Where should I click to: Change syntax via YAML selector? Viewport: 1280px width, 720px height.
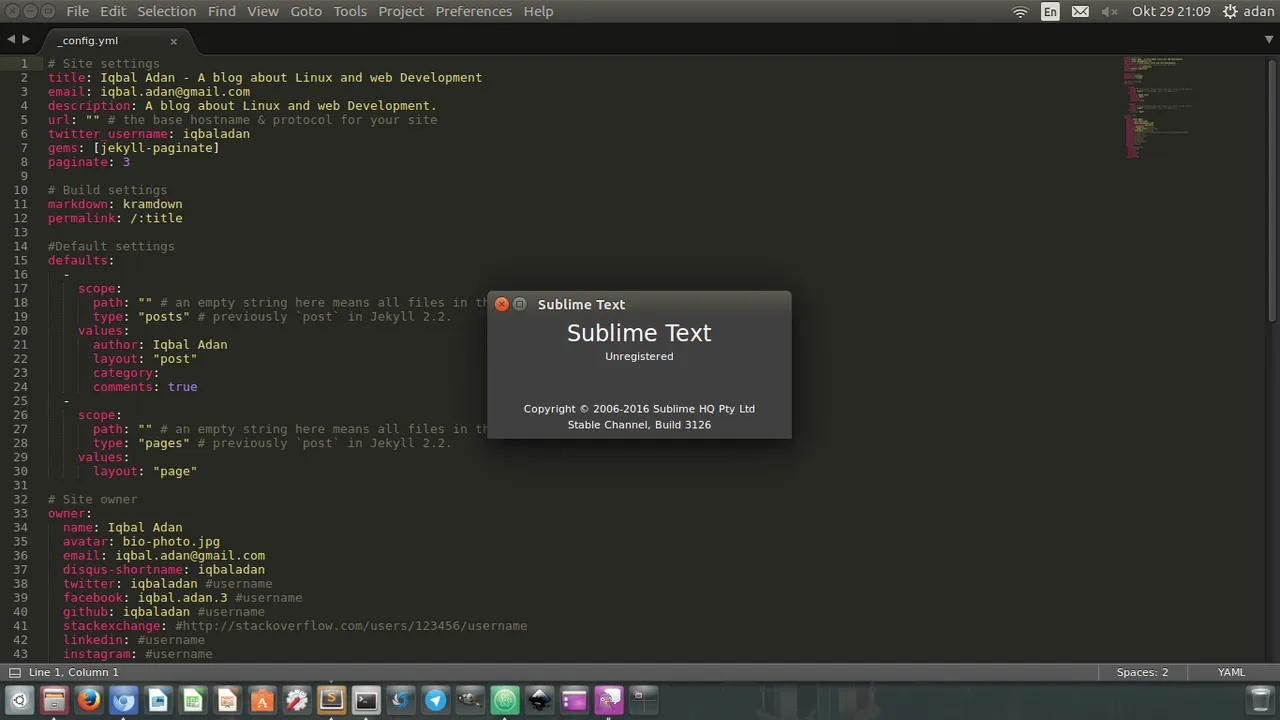point(1231,672)
